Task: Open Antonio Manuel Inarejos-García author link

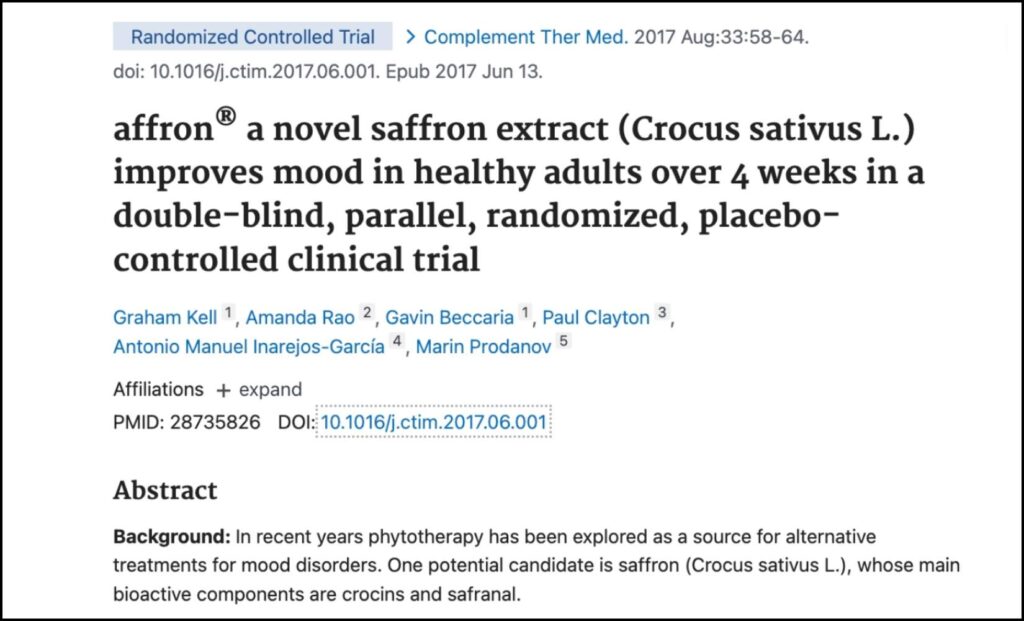Action: click(249, 346)
